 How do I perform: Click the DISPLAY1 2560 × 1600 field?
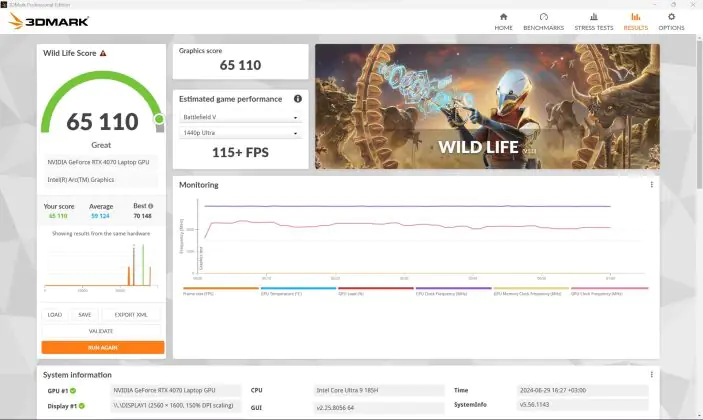pos(176,406)
